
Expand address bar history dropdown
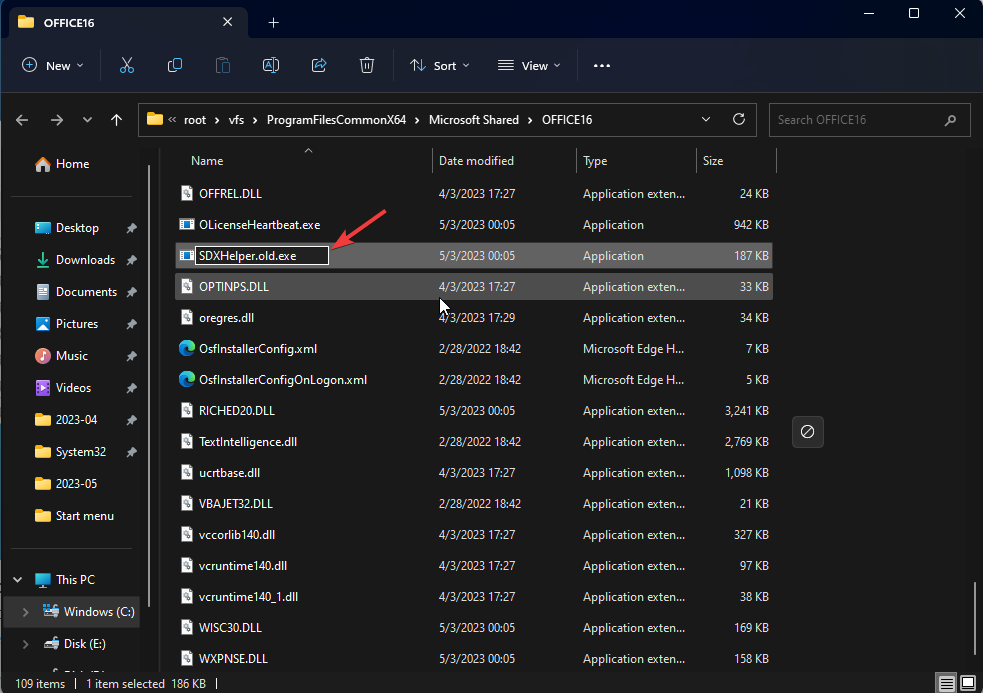coord(706,119)
